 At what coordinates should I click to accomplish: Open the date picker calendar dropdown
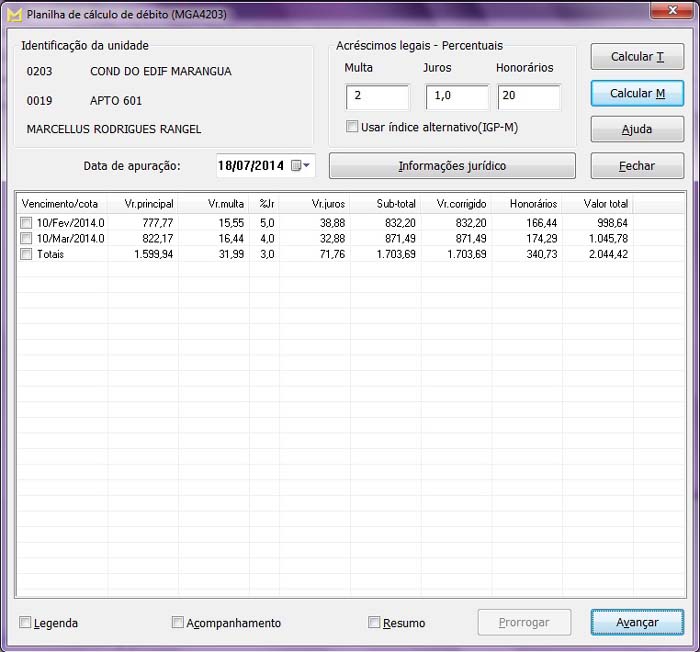(x=301, y=166)
